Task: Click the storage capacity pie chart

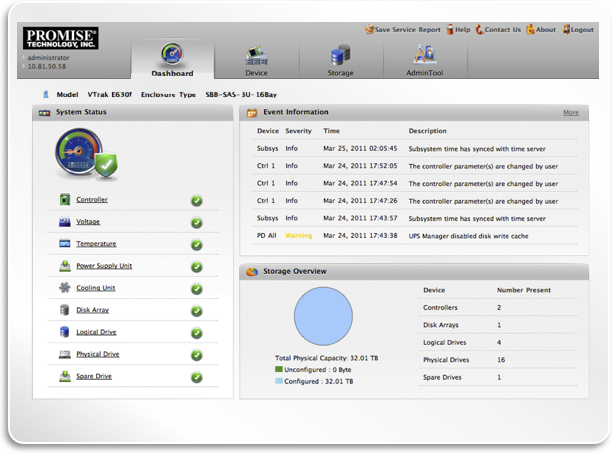Action: [x=323, y=316]
